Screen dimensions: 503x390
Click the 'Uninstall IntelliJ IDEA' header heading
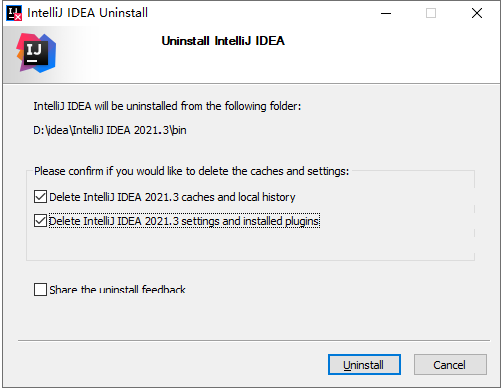click(223, 41)
